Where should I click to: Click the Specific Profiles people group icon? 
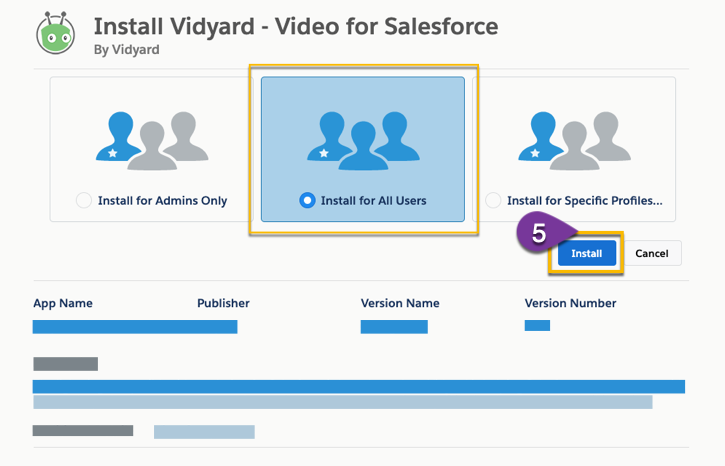click(x=574, y=141)
